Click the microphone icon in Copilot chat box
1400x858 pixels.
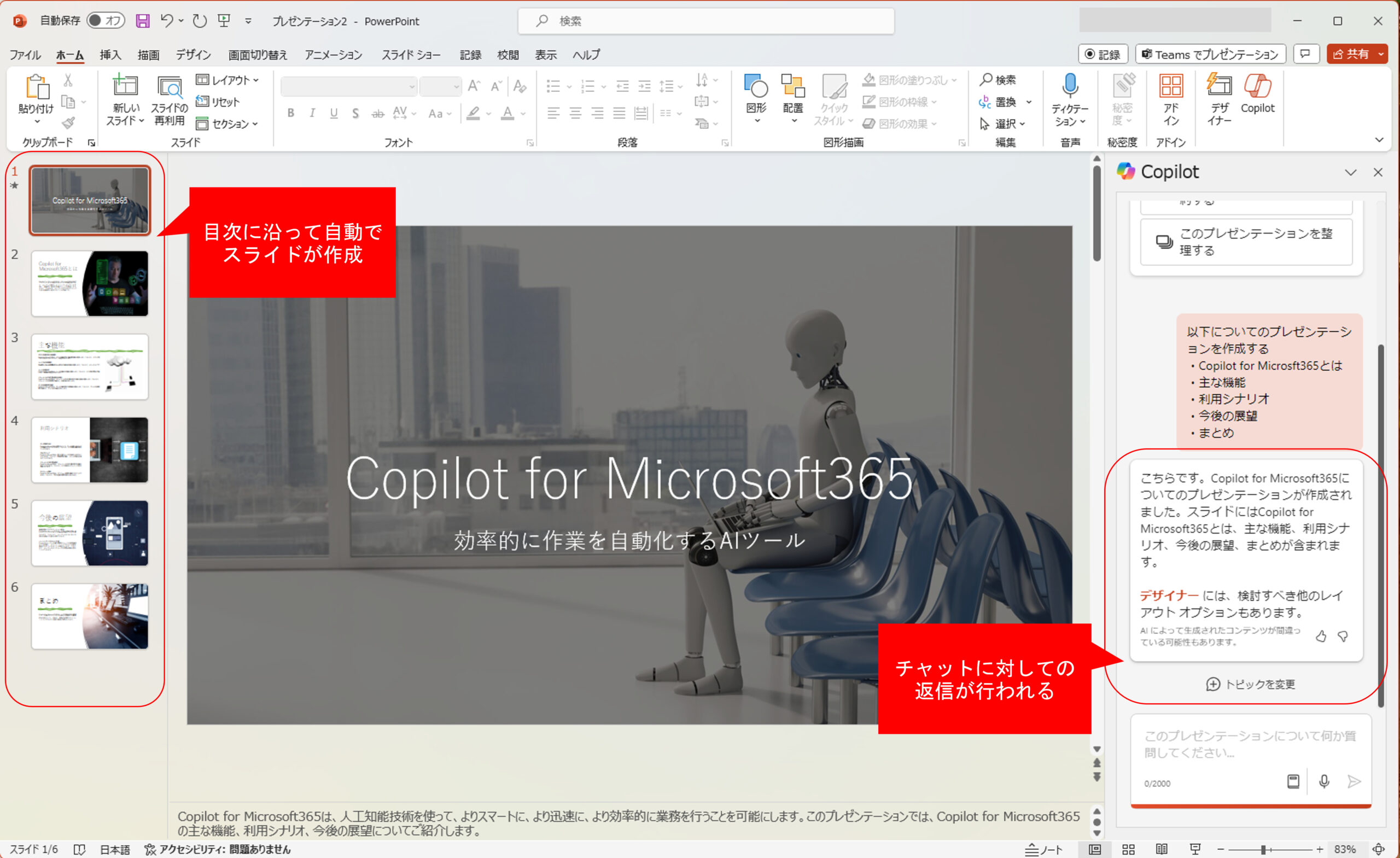coord(1324,783)
